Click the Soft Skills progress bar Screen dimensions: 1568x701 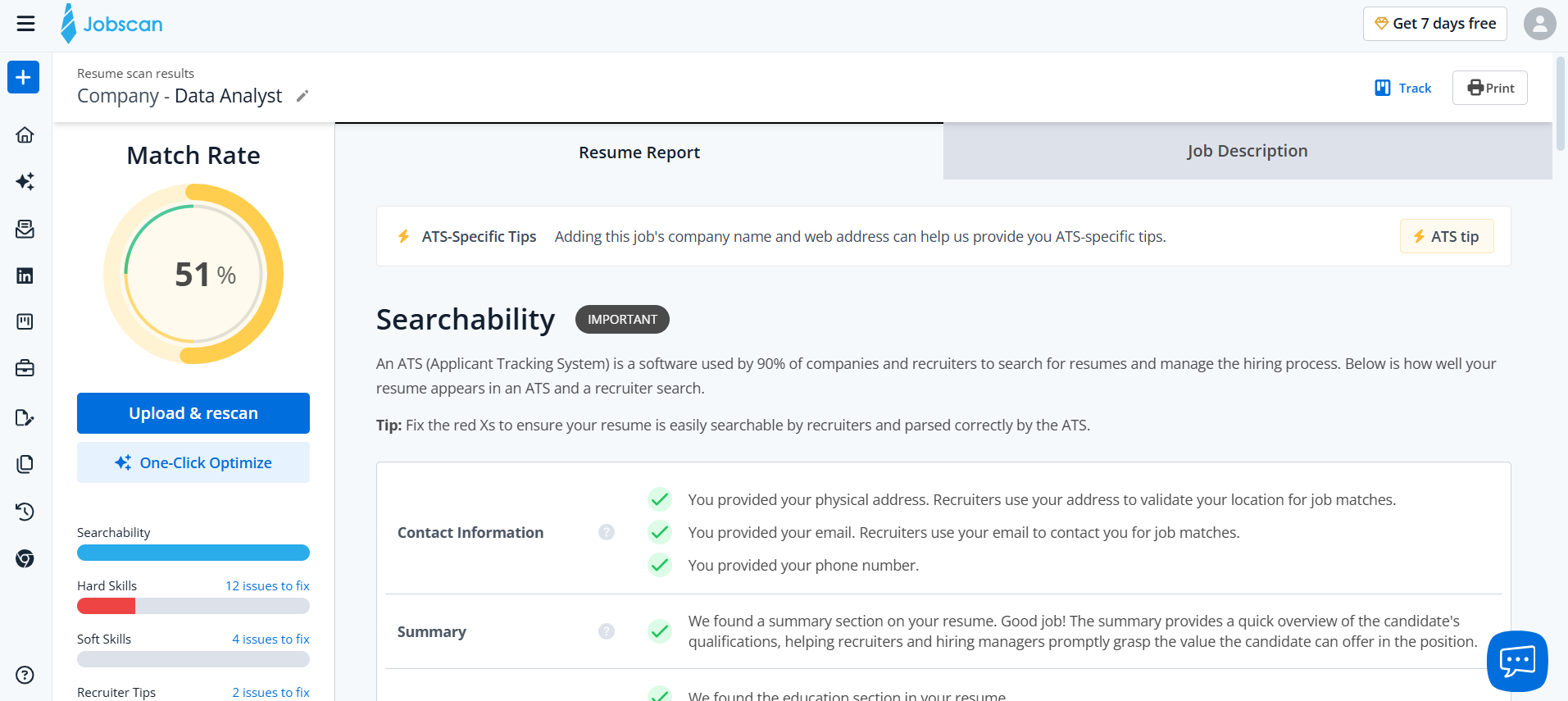coord(193,659)
